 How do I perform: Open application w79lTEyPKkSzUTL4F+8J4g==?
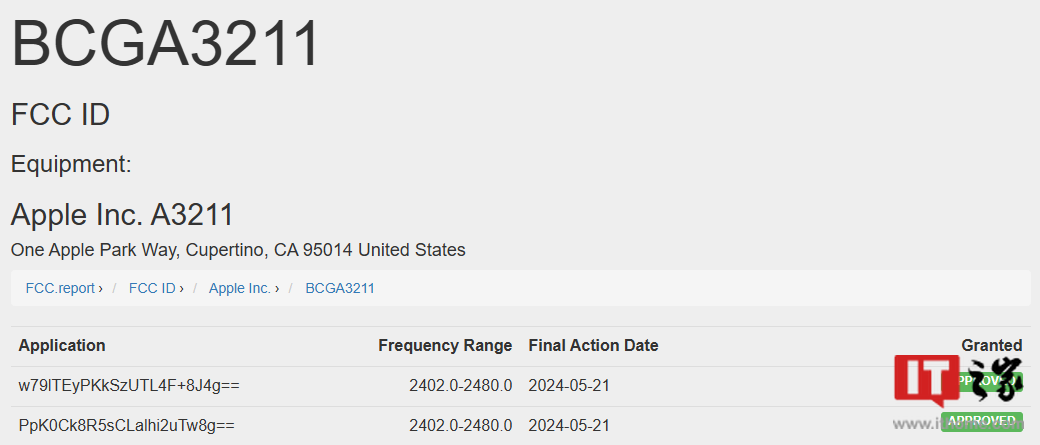(129, 385)
